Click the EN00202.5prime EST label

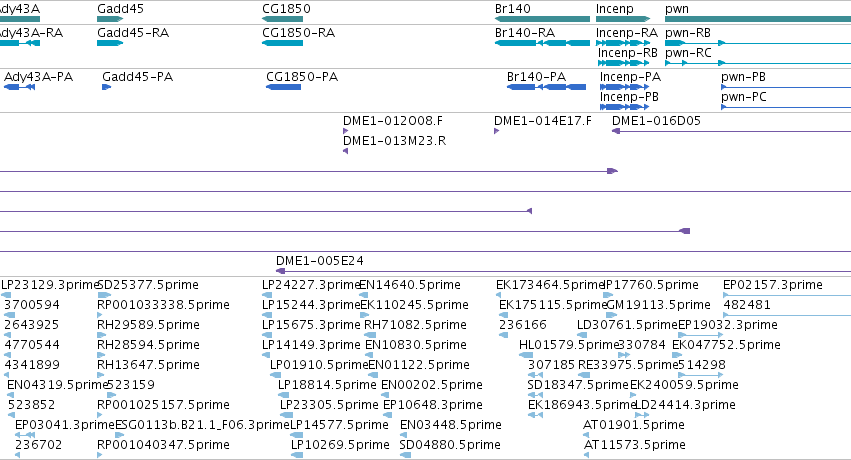[432, 385]
